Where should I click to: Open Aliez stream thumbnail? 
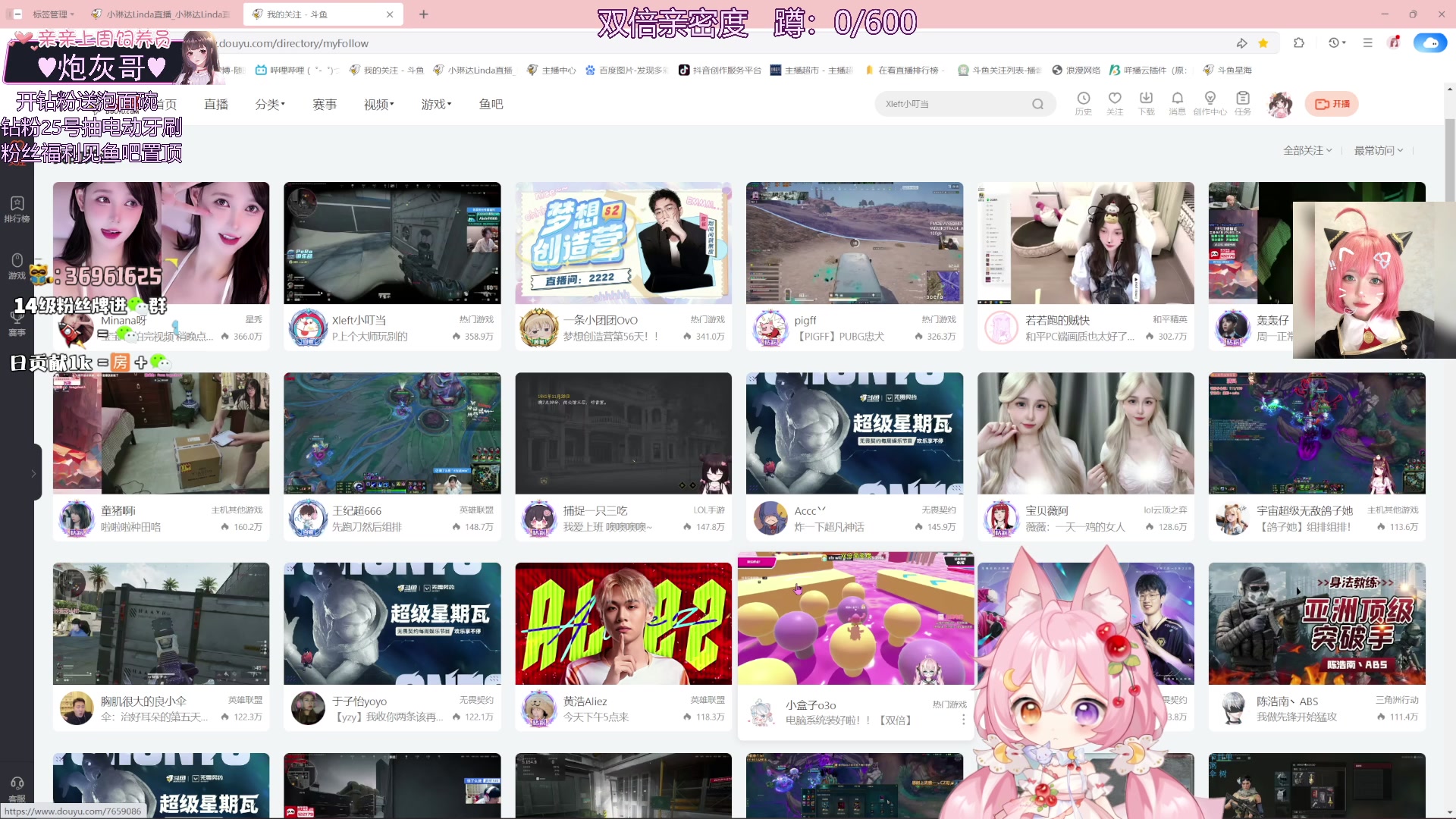point(623,623)
